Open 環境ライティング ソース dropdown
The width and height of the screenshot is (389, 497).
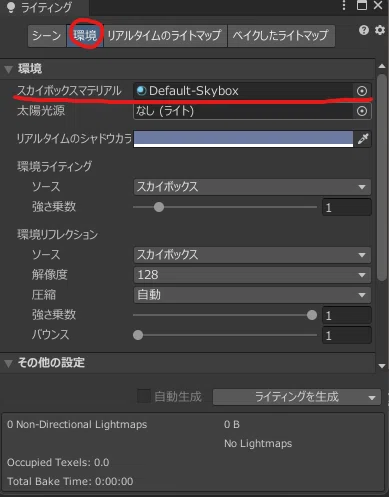coord(252,187)
